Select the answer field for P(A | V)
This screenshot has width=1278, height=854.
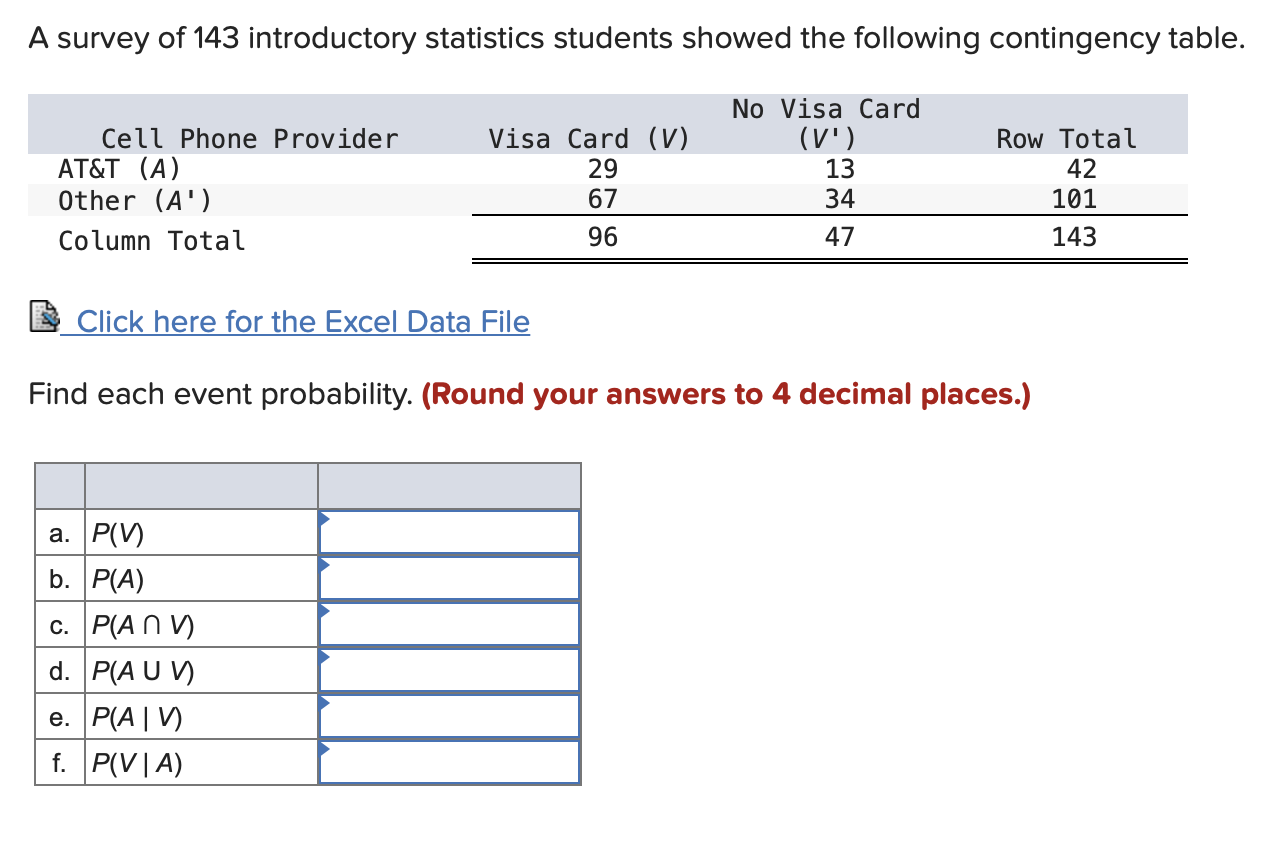click(x=450, y=715)
